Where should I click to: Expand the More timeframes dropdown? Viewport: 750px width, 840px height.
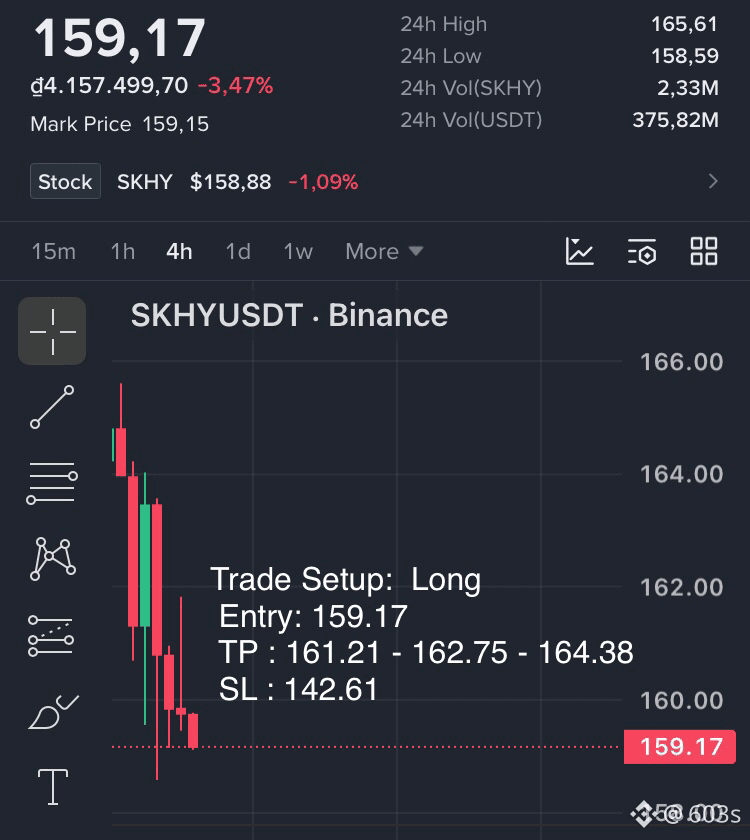pos(384,251)
